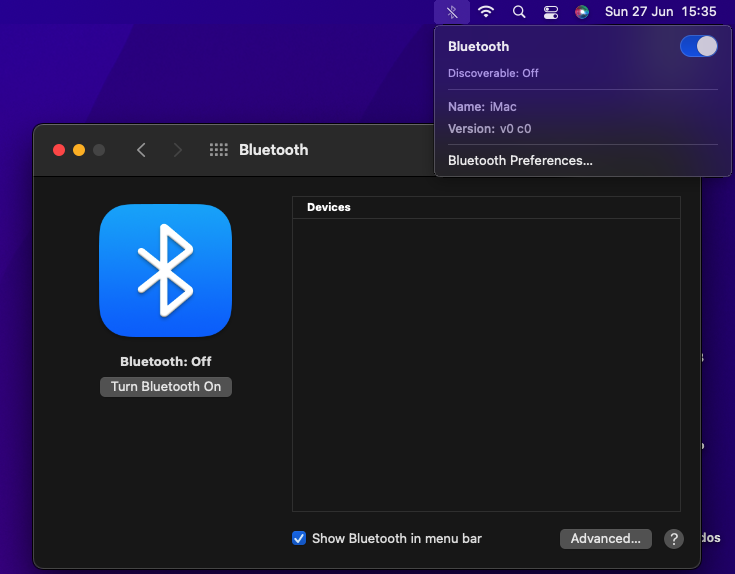Click the Devices list header
The width and height of the screenshot is (735, 574).
[x=486, y=208]
